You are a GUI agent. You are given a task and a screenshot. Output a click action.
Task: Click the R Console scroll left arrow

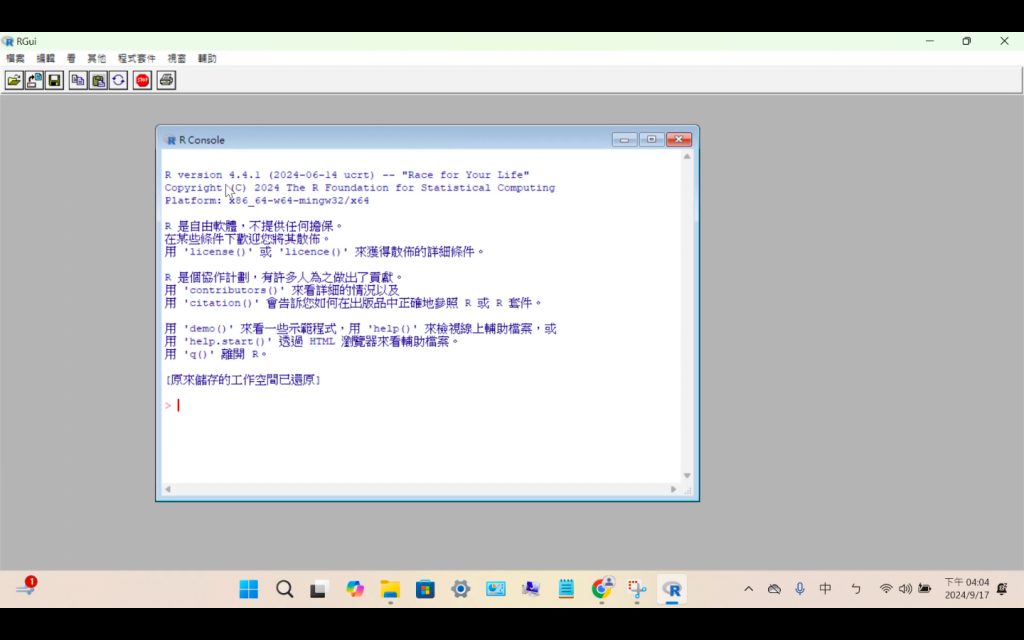point(168,489)
